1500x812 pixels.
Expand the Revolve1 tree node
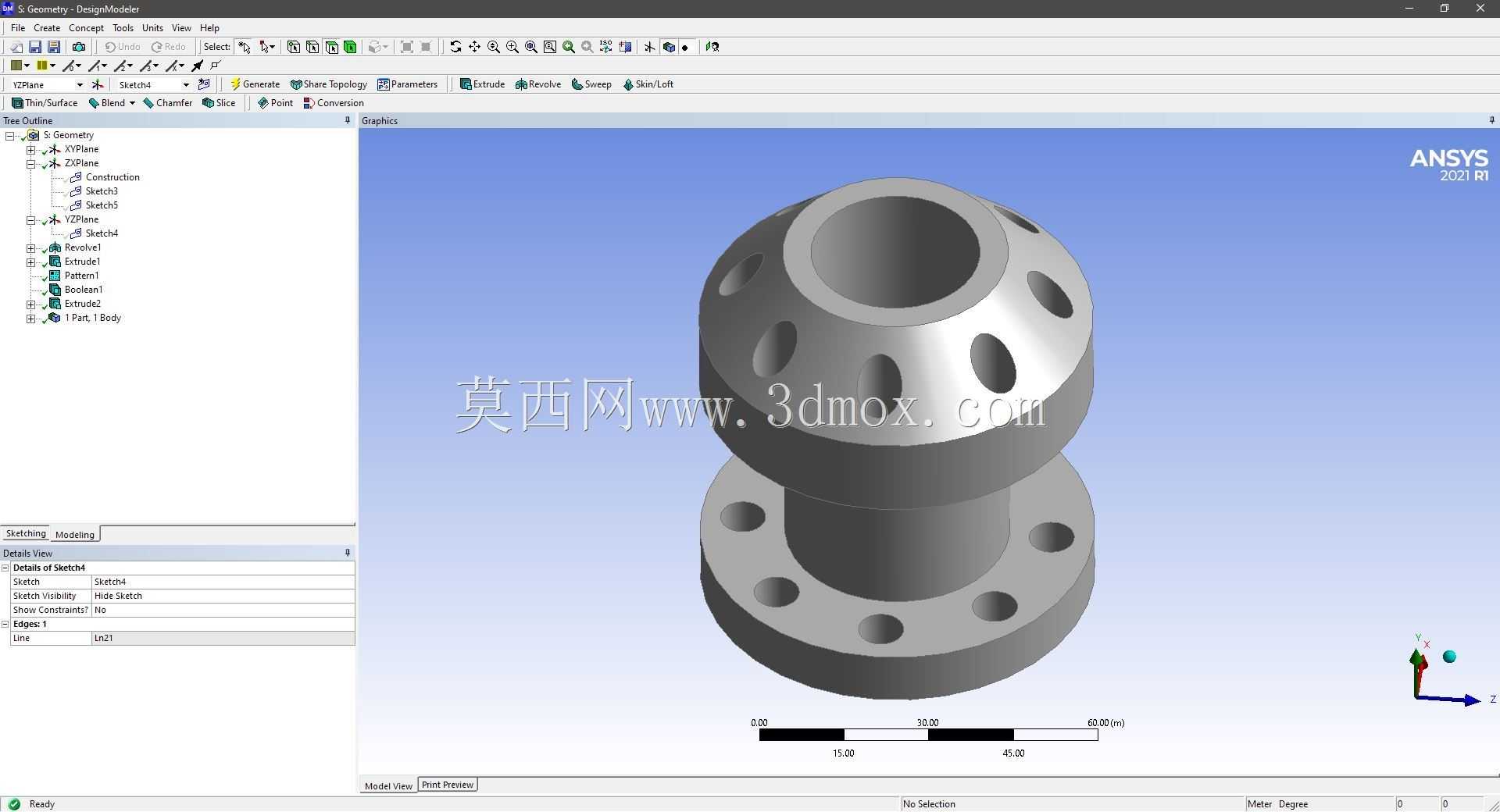(x=30, y=248)
